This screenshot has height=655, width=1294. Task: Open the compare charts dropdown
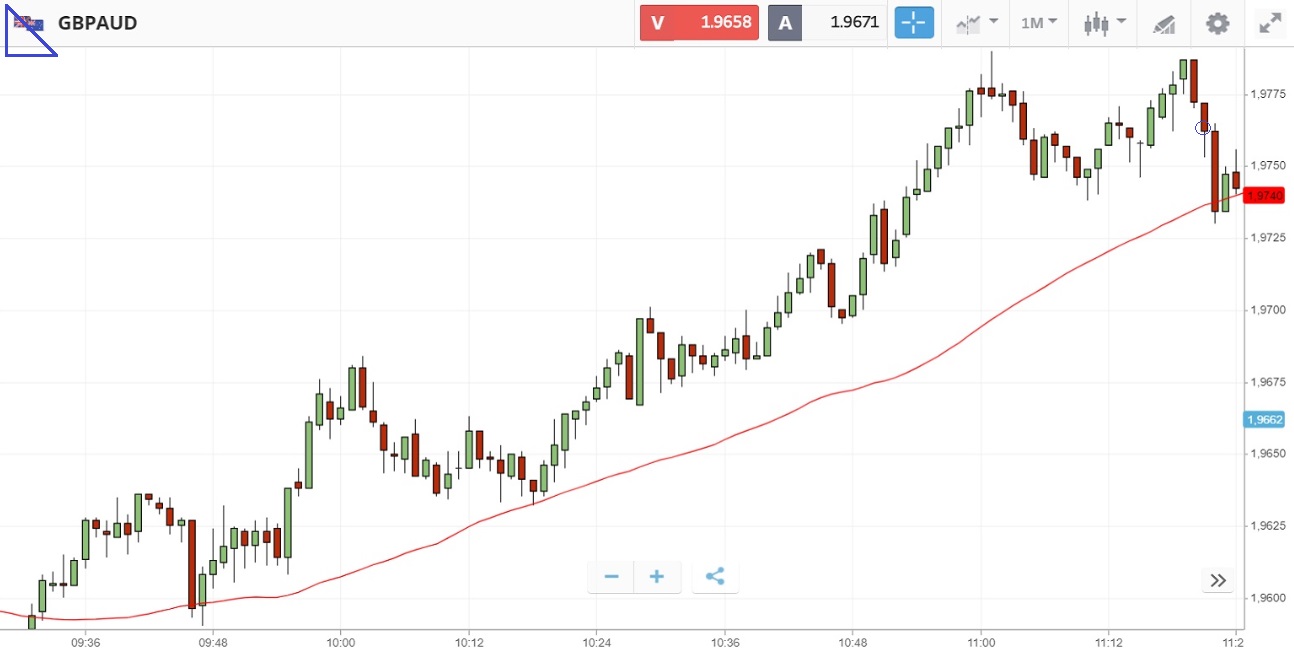[x=977, y=23]
